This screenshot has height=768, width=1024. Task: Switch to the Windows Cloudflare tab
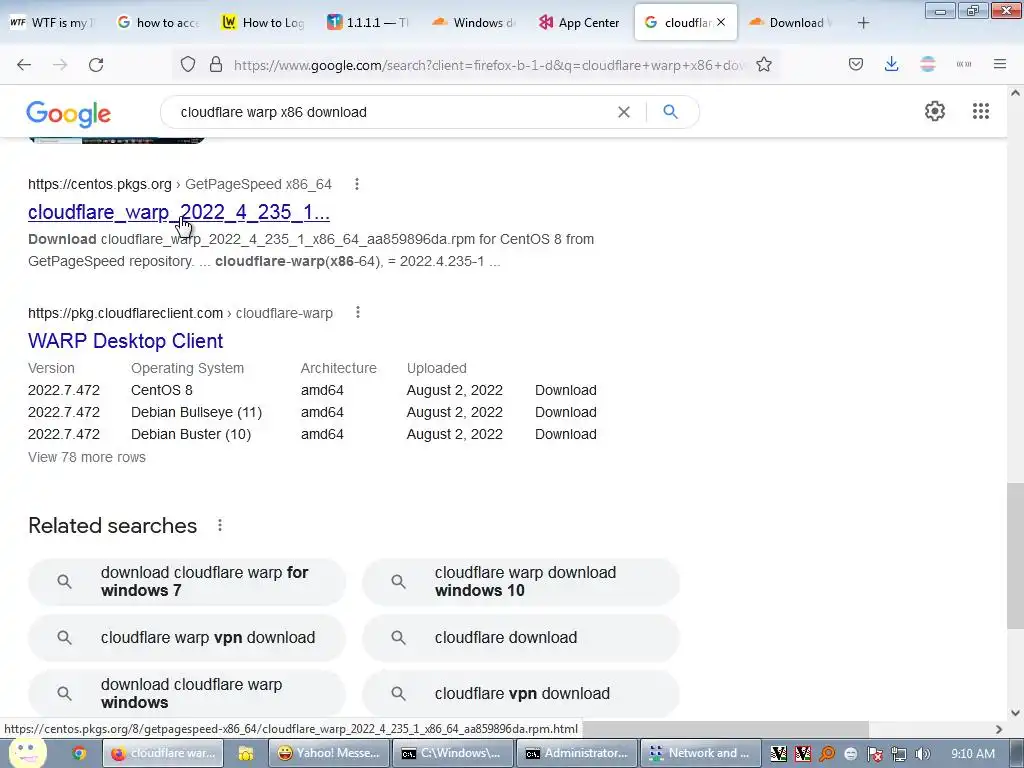[473, 23]
